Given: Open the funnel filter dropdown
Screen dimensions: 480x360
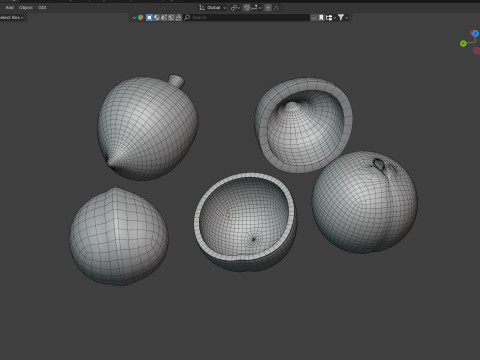Looking at the screenshot, I should [343, 17].
